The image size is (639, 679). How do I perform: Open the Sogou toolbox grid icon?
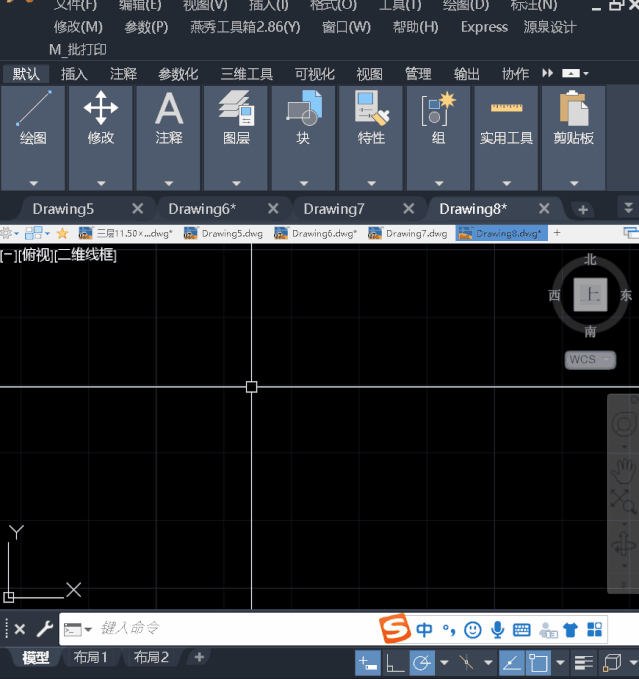point(594,630)
